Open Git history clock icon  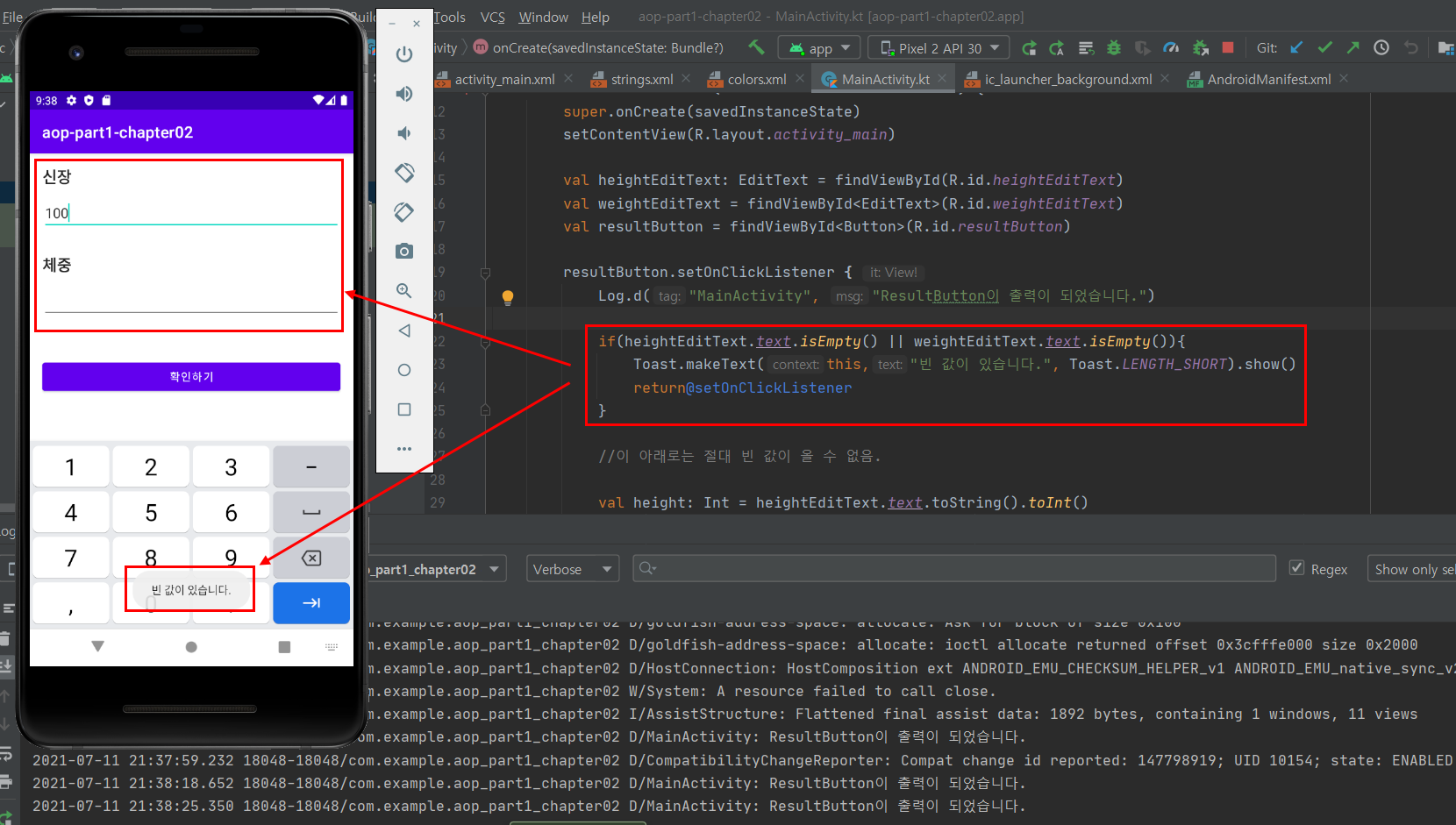click(x=1381, y=48)
